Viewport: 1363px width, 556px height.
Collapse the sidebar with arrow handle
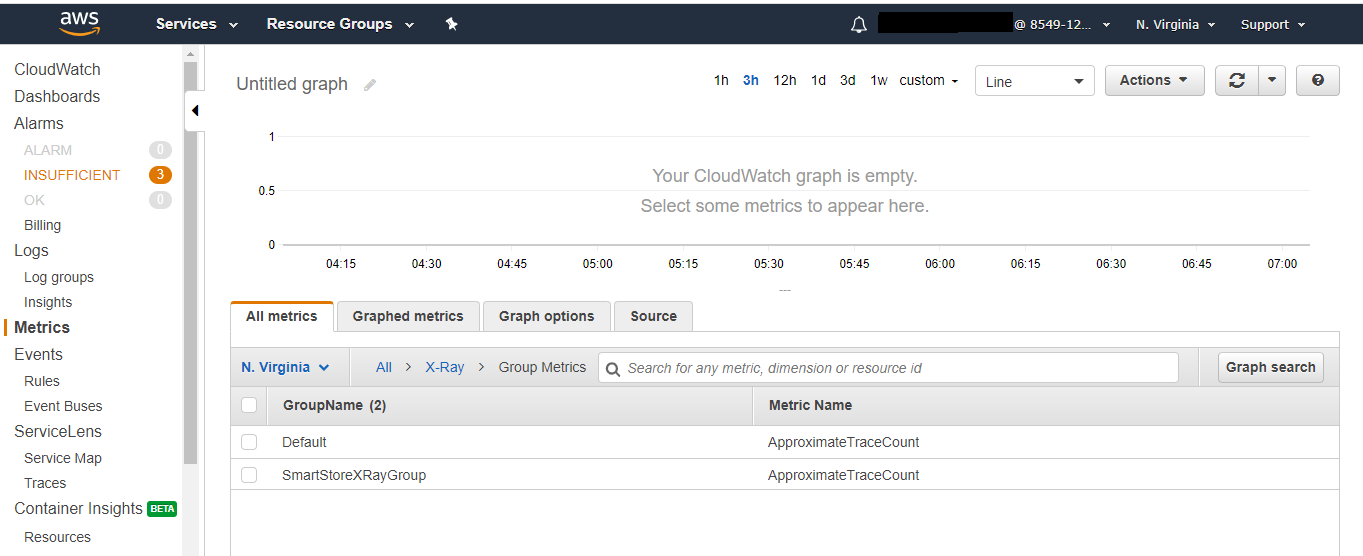tap(195, 110)
